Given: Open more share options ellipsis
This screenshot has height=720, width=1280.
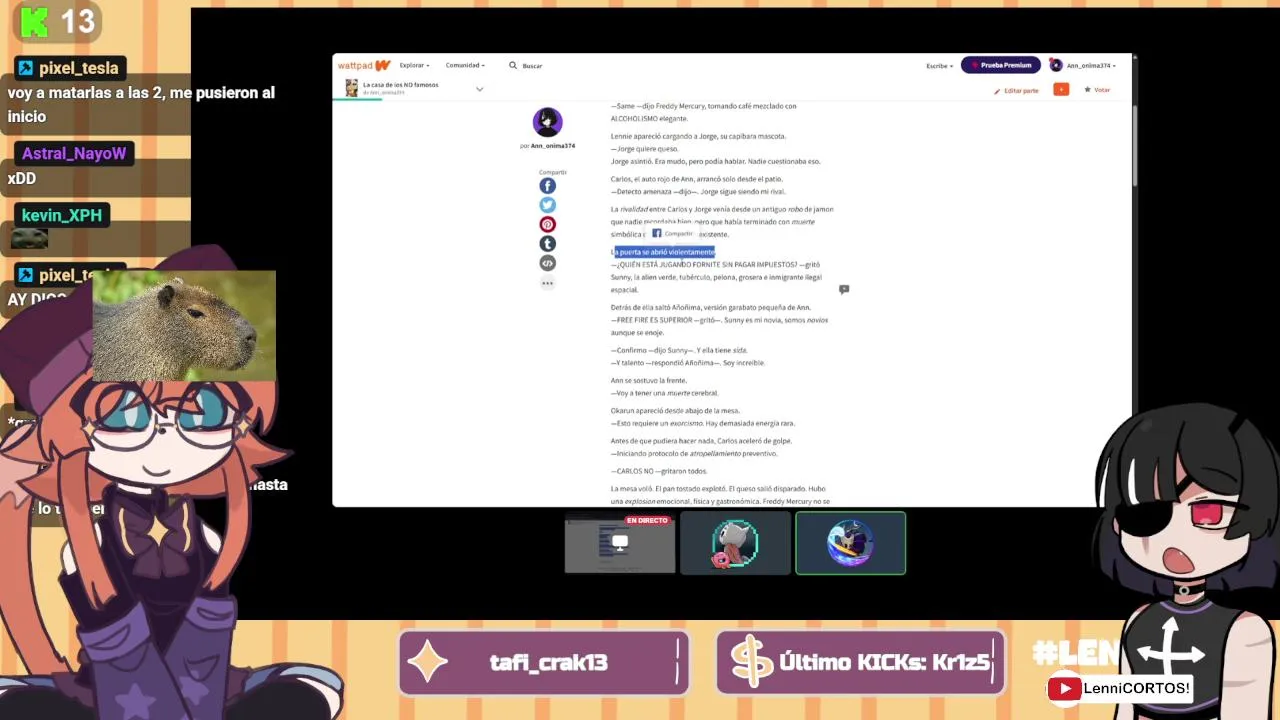Looking at the screenshot, I should [x=547, y=283].
